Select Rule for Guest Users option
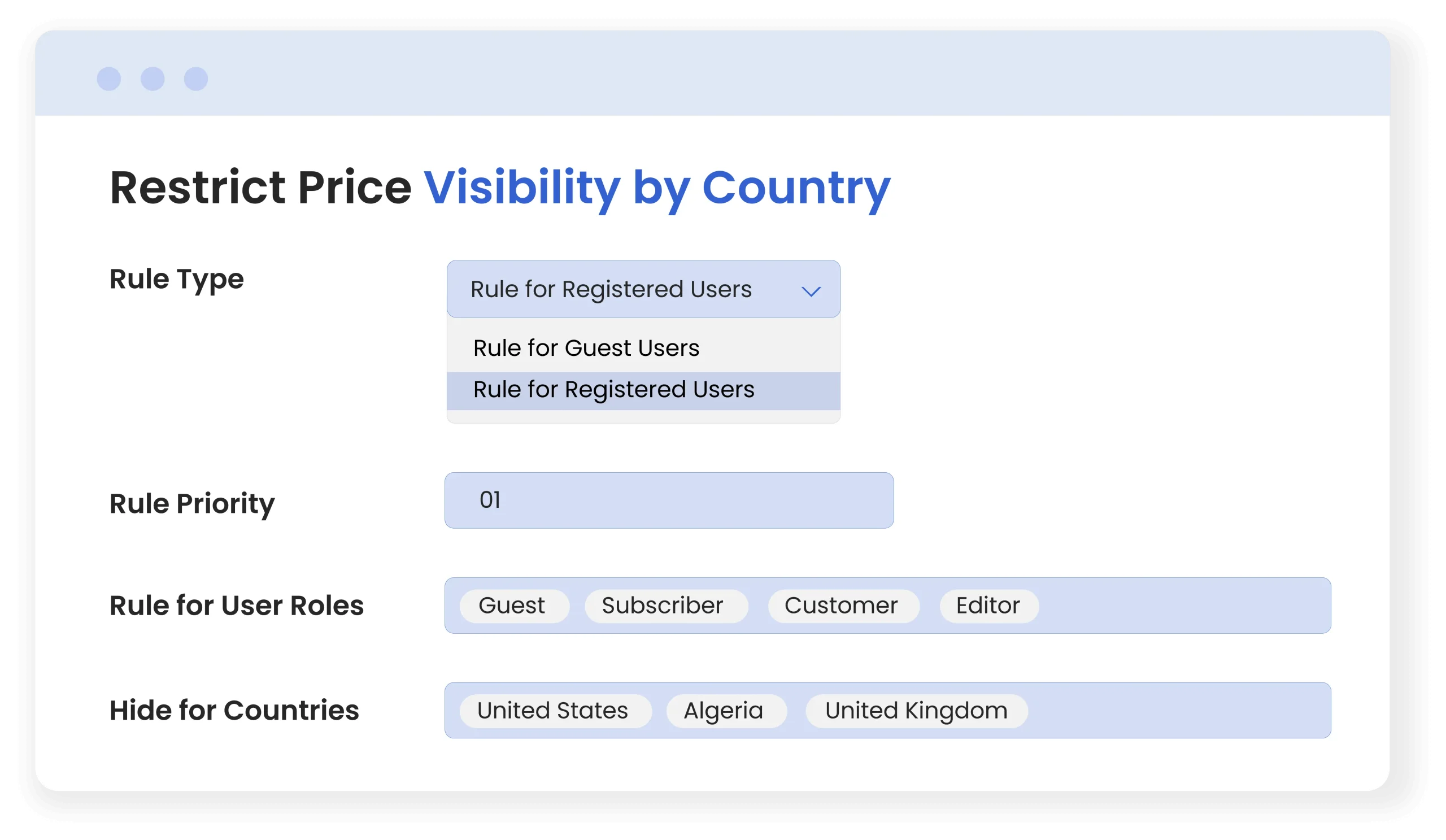This screenshot has width=1446, height=840. pyautogui.click(x=586, y=349)
